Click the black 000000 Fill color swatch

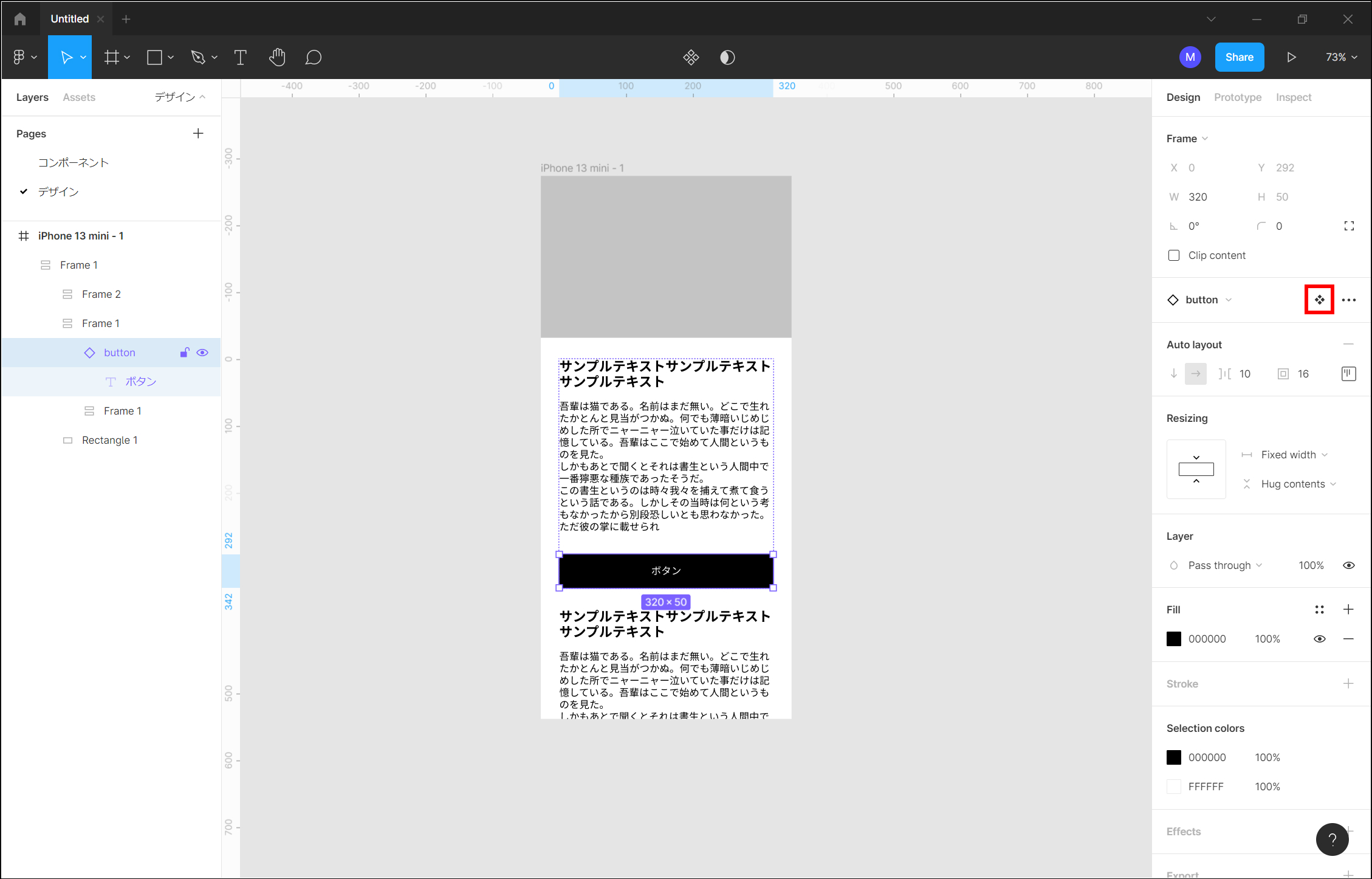[1174, 639]
